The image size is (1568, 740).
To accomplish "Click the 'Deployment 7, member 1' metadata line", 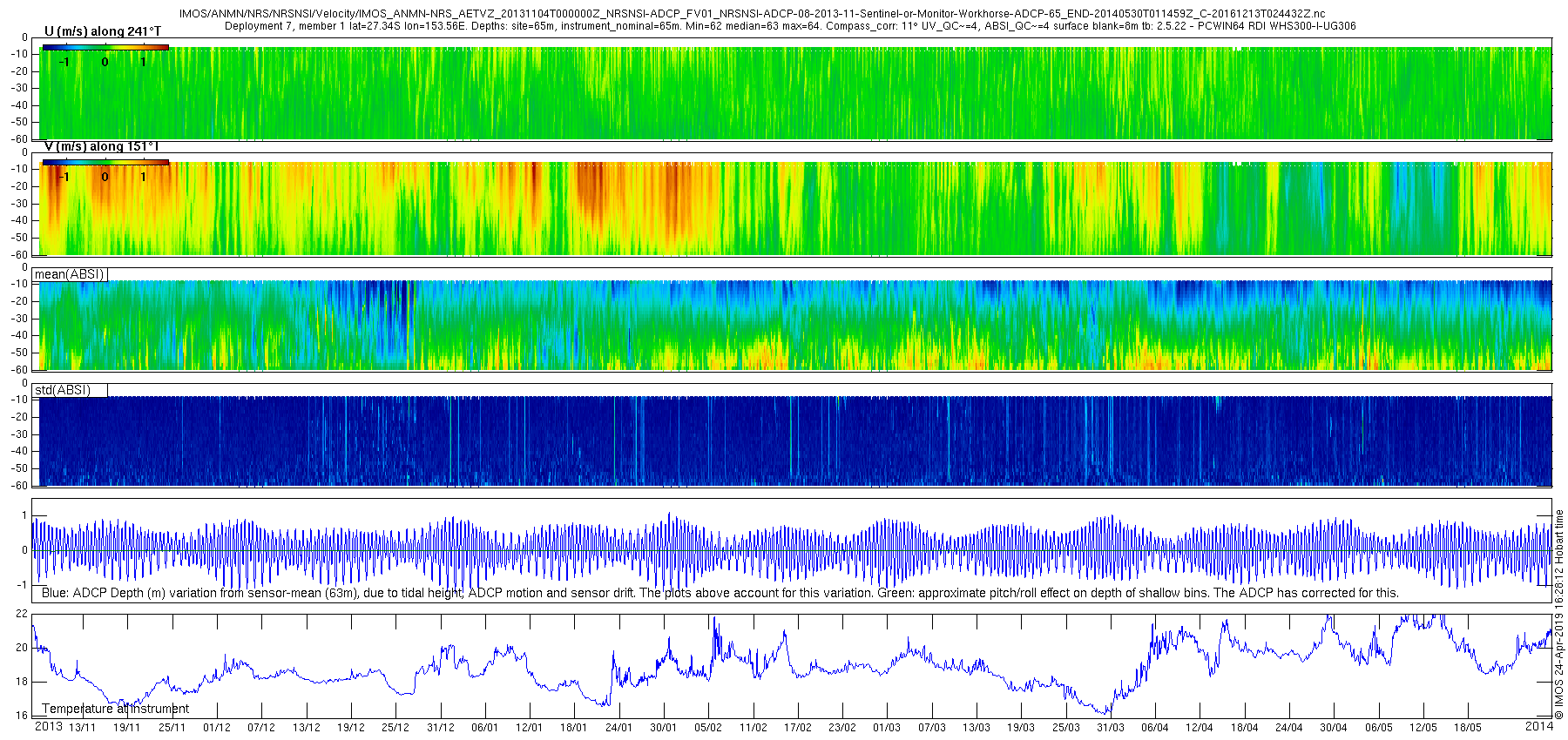I will [790, 26].
